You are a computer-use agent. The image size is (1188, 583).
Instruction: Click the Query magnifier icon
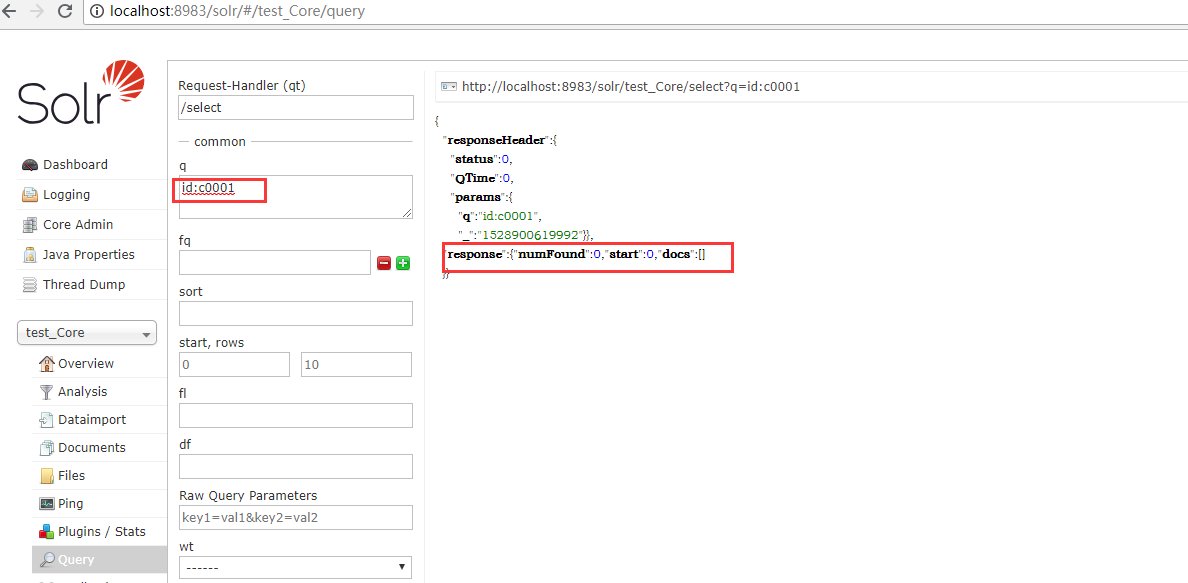coord(47,560)
